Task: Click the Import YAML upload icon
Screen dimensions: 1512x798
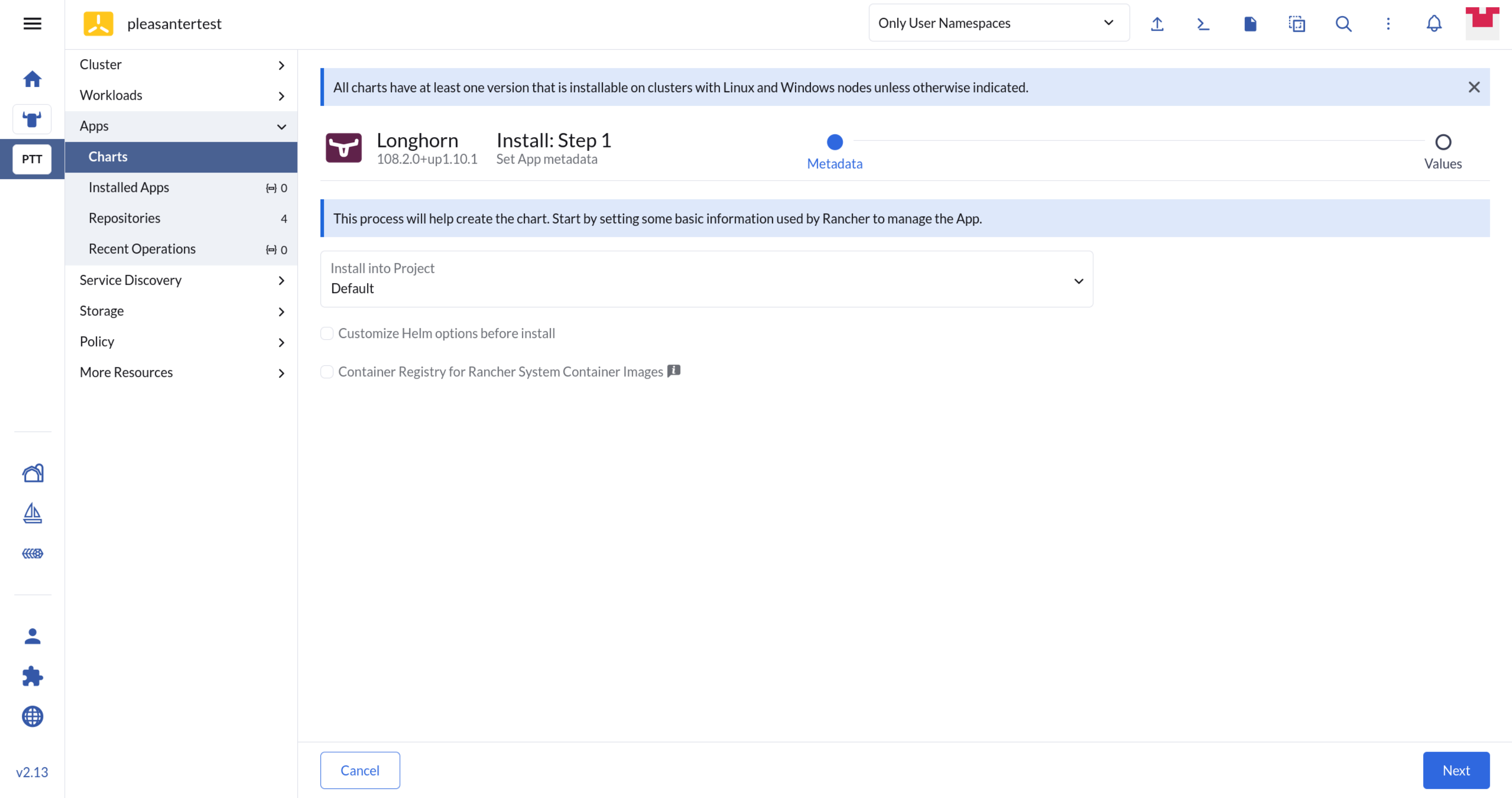Action: pyautogui.click(x=1157, y=24)
